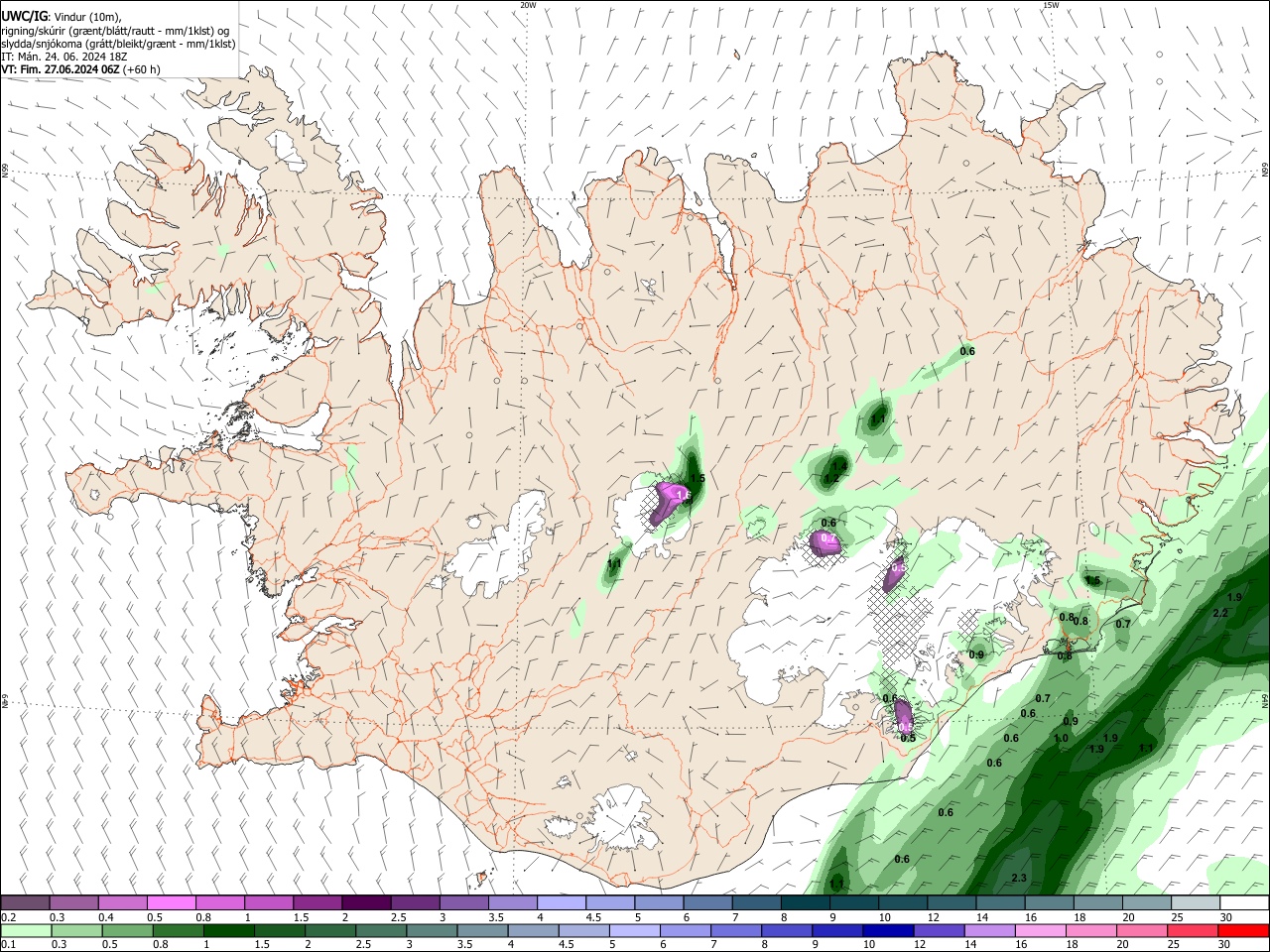Click the 2.3 precipitation value on the map
The height and width of the screenshot is (952, 1270).
tap(1019, 879)
